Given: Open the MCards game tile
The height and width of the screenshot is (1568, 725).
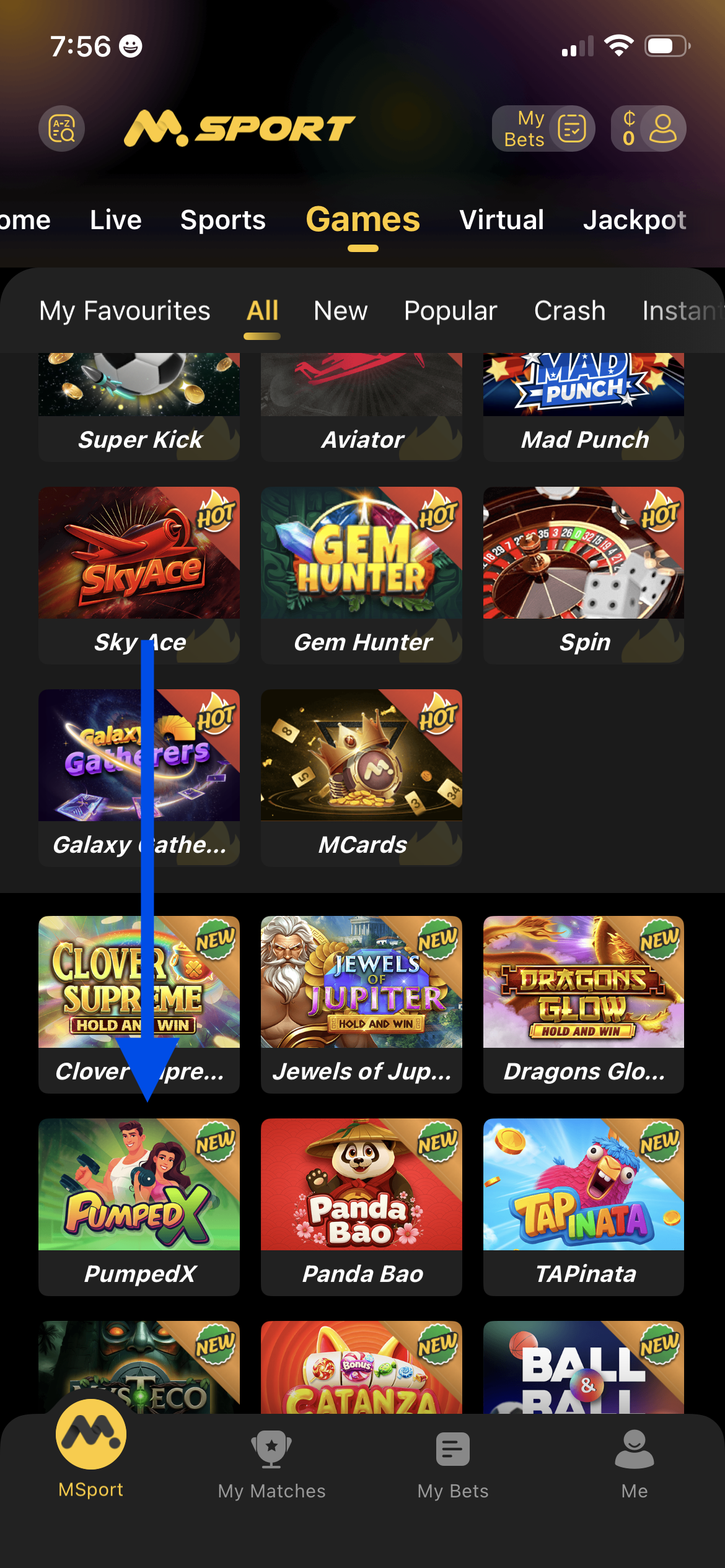Looking at the screenshot, I should (361, 777).
